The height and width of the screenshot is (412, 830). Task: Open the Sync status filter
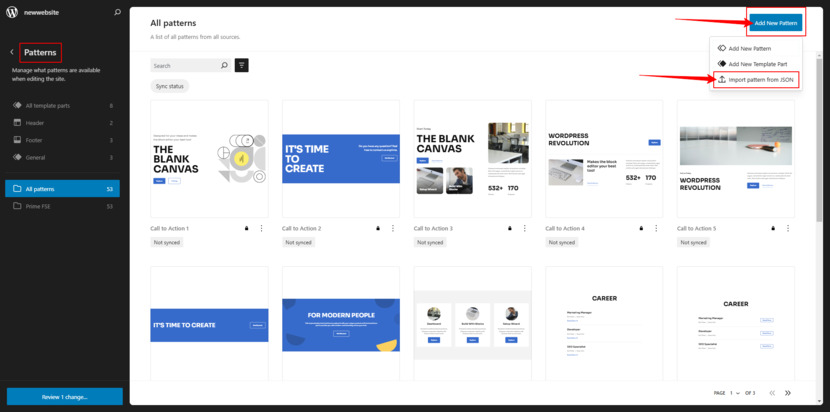point(169,86)
